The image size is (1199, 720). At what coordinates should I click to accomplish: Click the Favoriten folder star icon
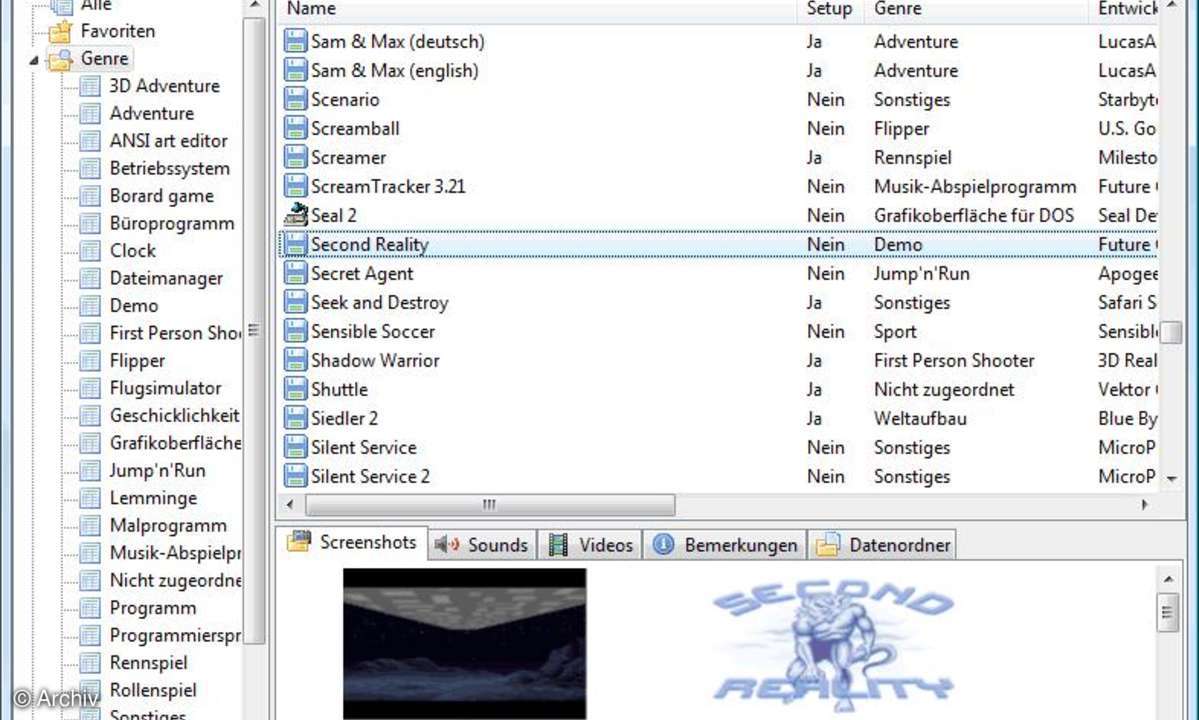point(60,32)
